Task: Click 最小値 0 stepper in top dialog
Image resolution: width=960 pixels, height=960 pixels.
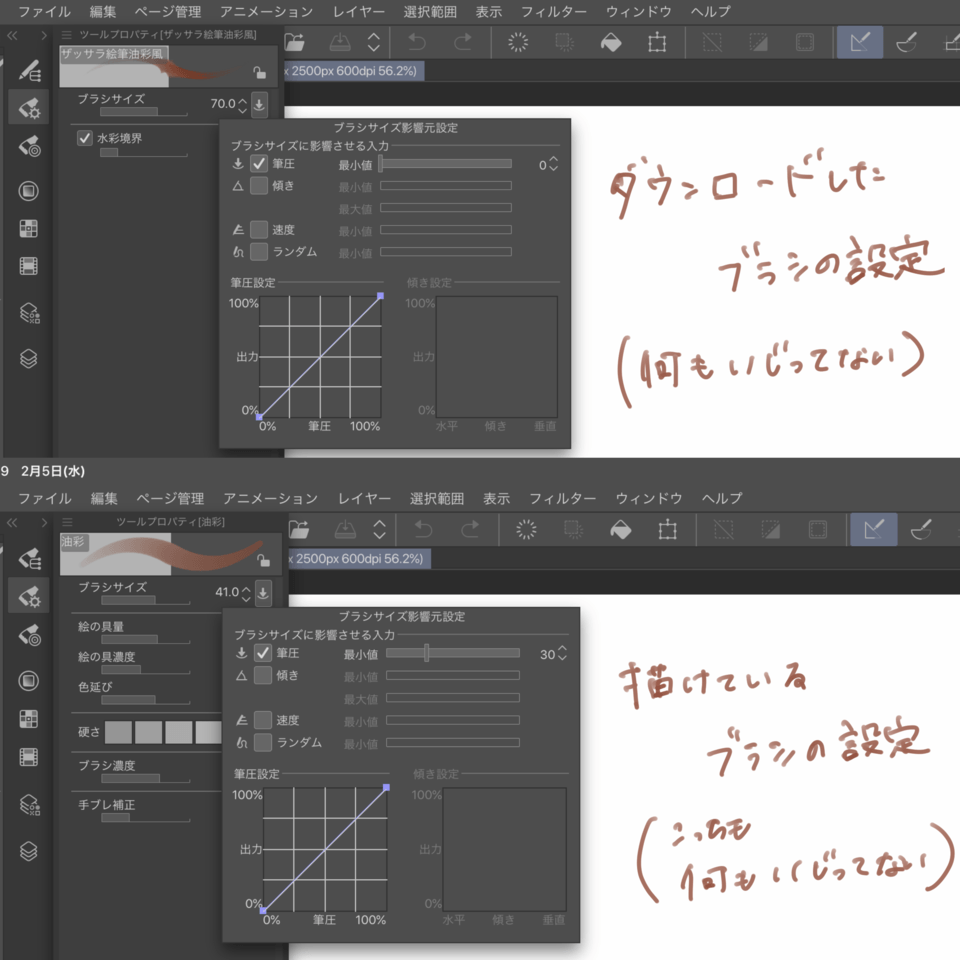Action: click(x=554, y=163)
